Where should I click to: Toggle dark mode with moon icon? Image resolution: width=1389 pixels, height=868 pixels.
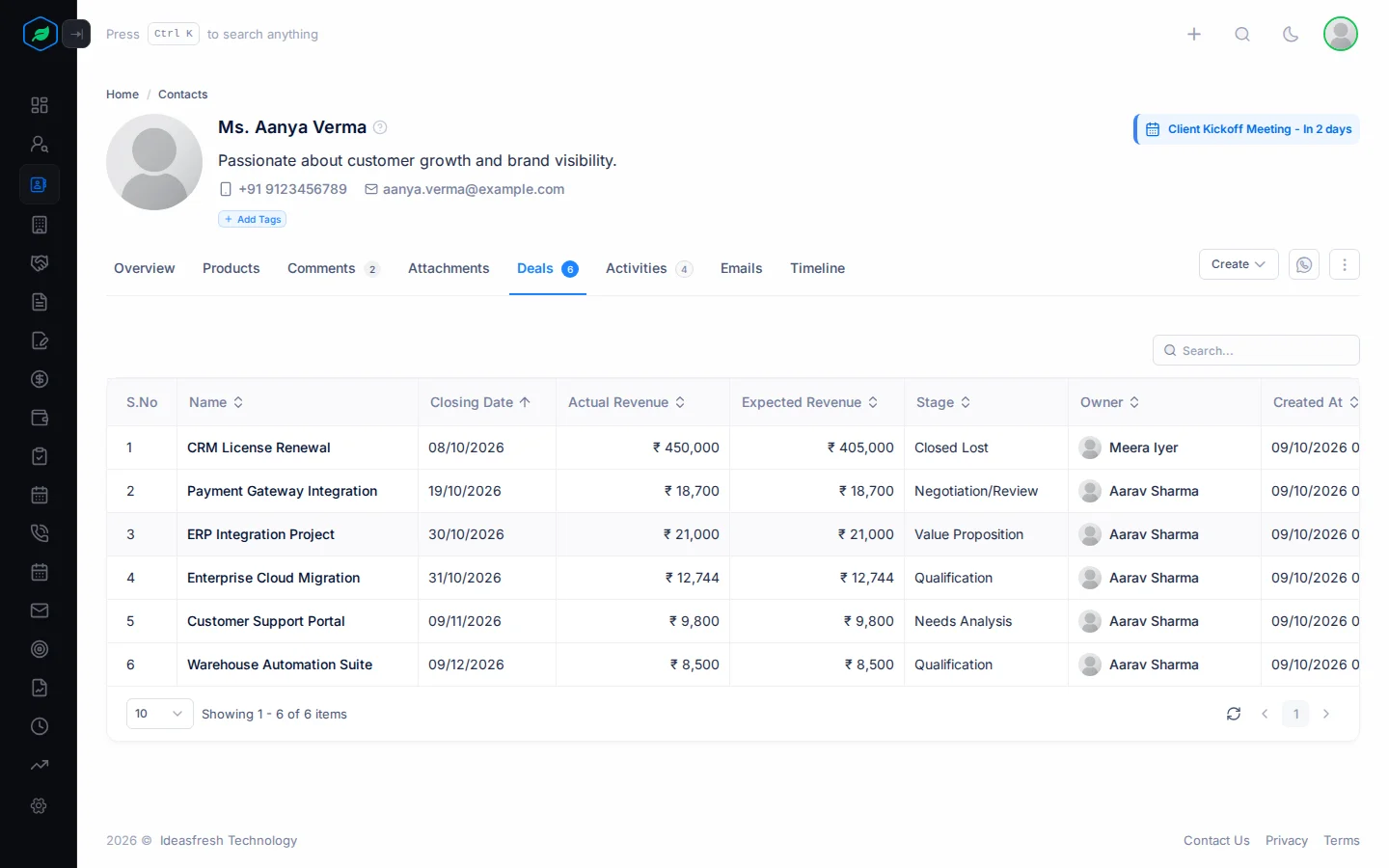point(1291,34)
